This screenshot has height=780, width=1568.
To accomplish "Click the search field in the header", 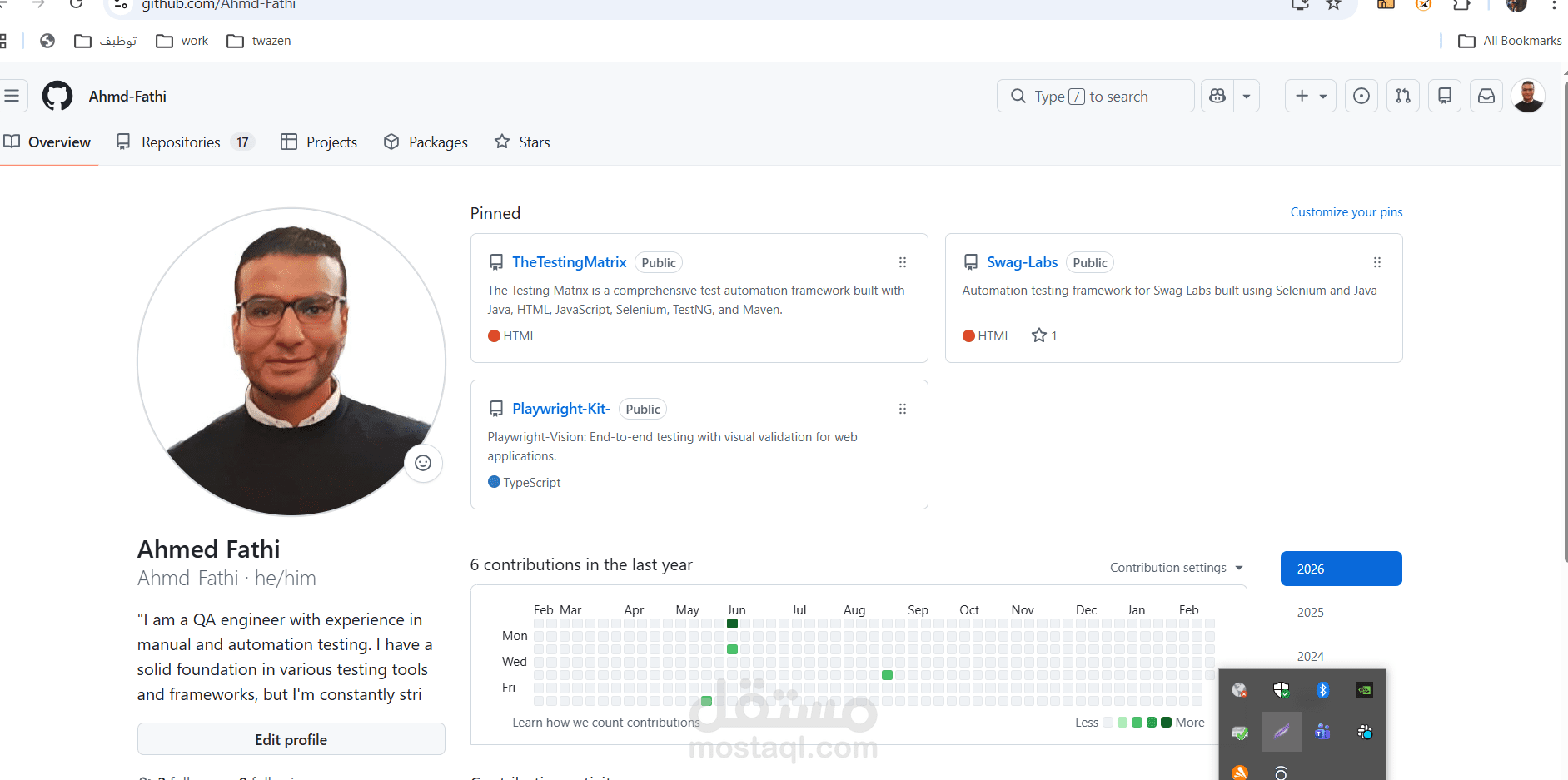I will click(1095, 96).
